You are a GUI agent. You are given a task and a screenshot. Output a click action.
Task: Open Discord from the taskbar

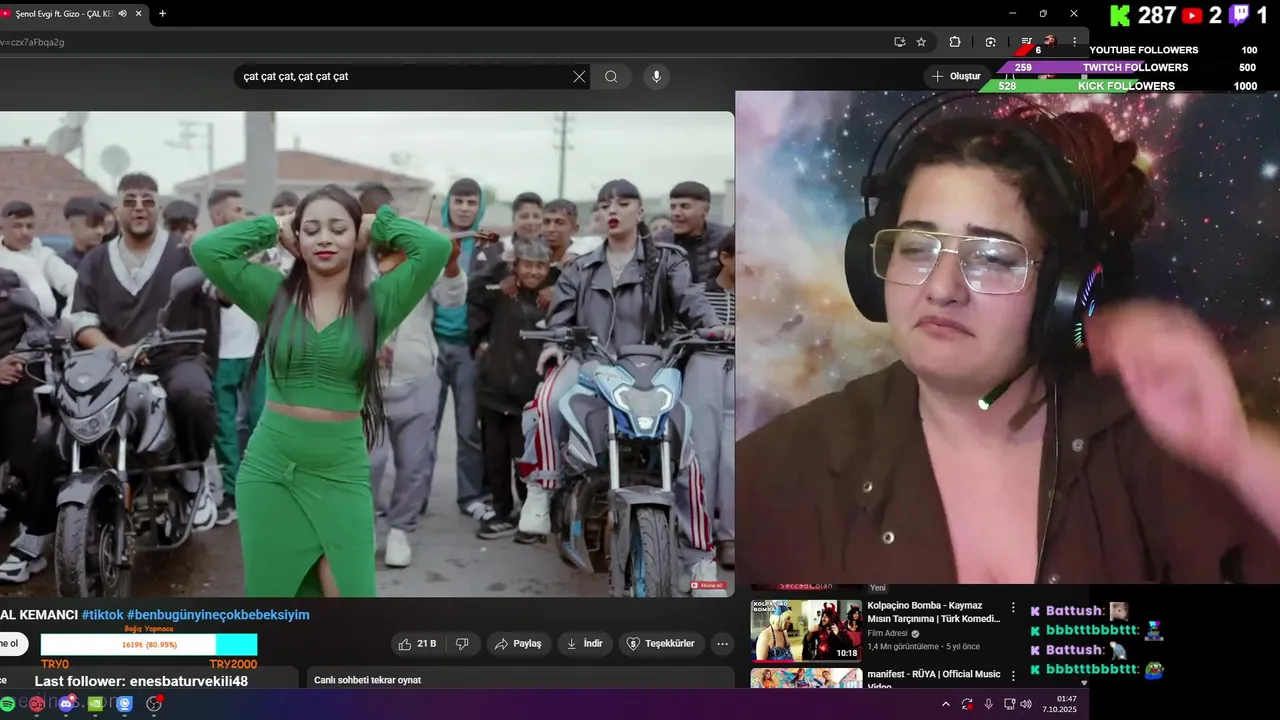pos(66,704)
